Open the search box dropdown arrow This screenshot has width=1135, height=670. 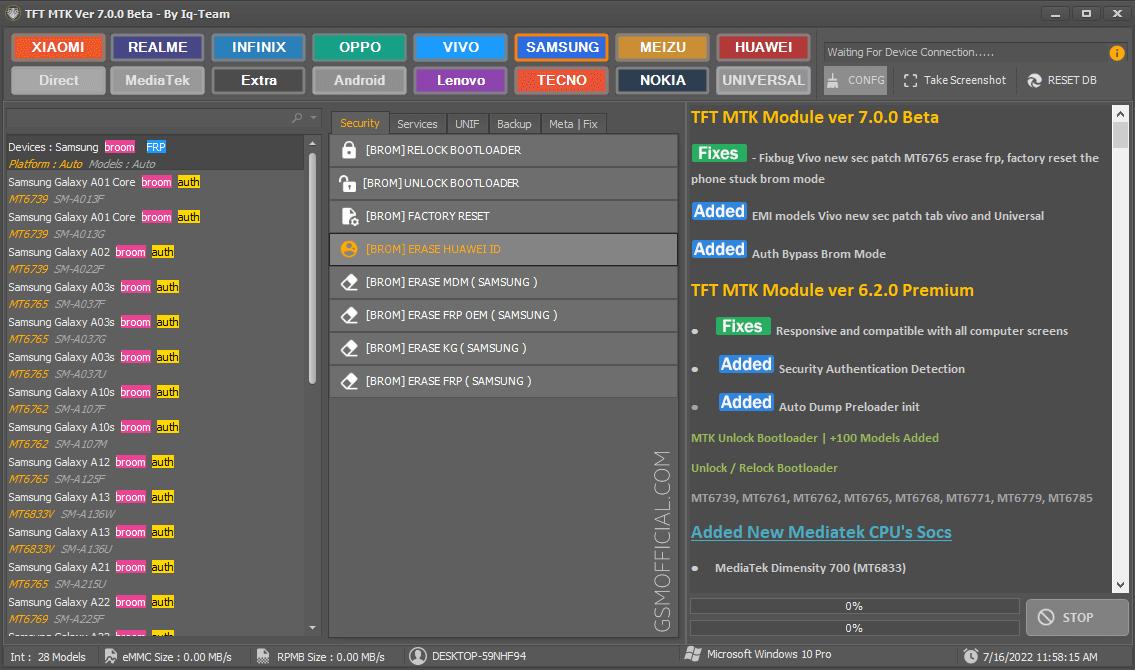pyautogui.click(x=313, y=118)
